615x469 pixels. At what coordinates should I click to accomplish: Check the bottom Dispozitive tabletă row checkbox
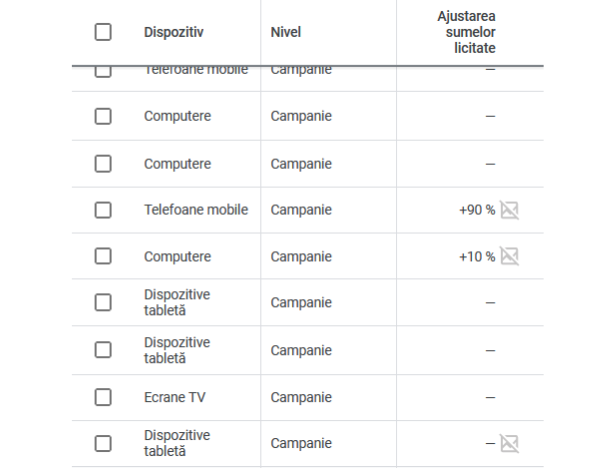103,444
